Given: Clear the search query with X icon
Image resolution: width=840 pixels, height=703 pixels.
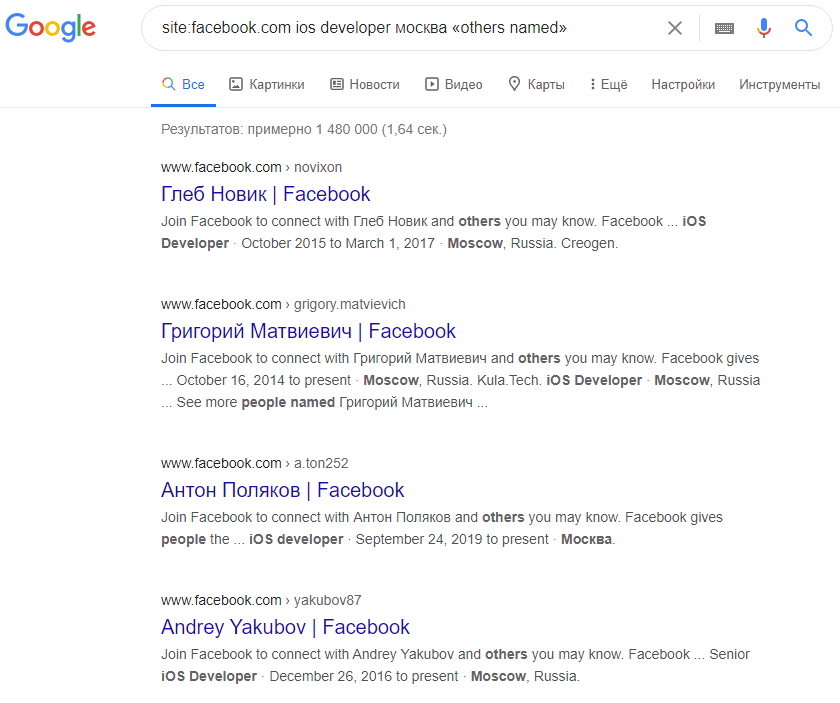Looking at the screenshot, I should point(674,28).
